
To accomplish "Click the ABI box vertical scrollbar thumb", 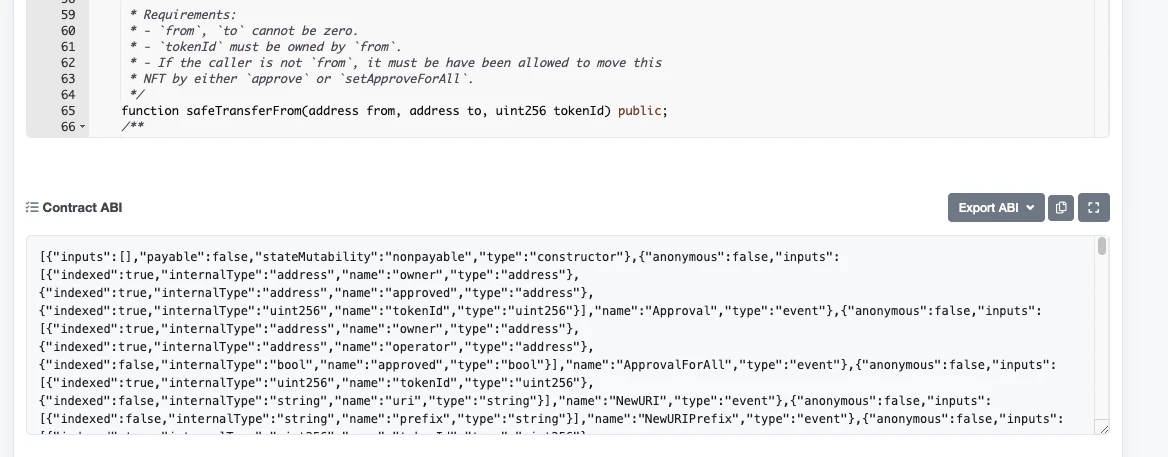I will point(1102,246).
